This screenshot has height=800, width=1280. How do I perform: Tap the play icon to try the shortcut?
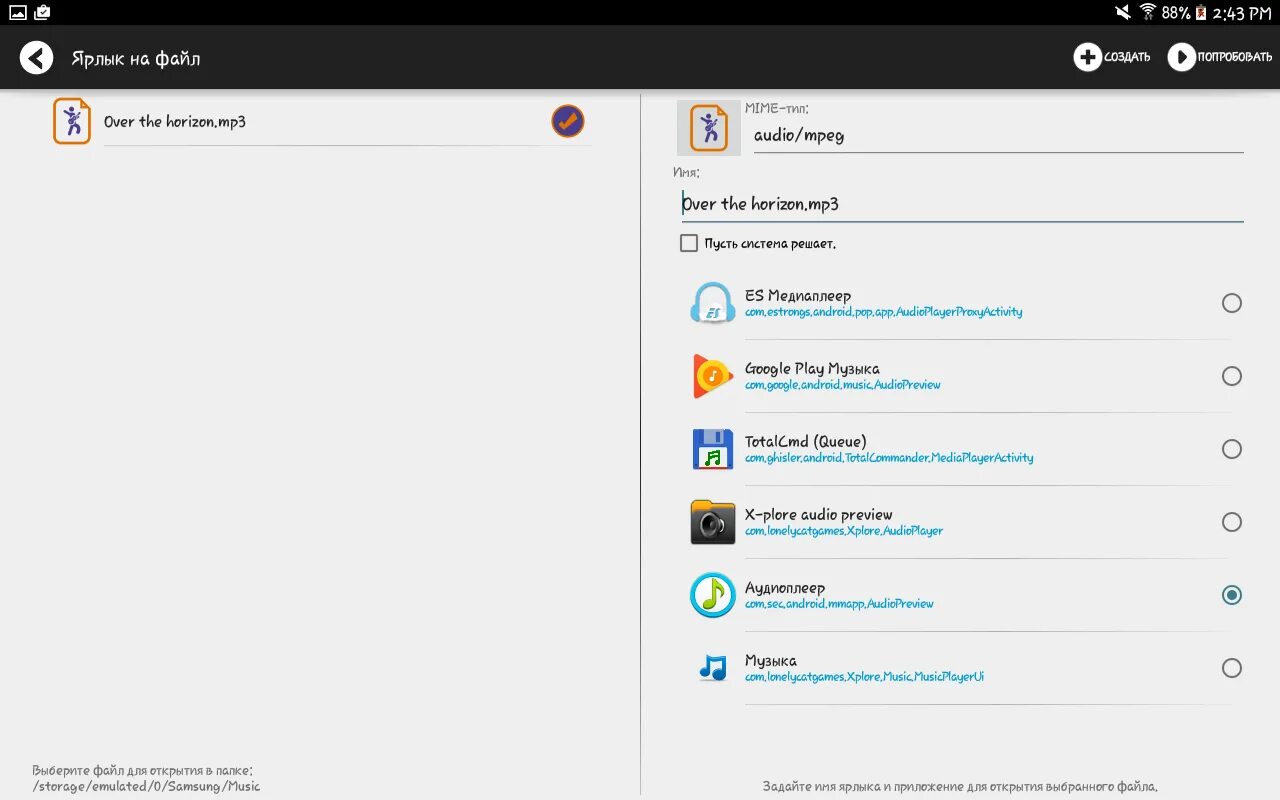[1181, 57]
